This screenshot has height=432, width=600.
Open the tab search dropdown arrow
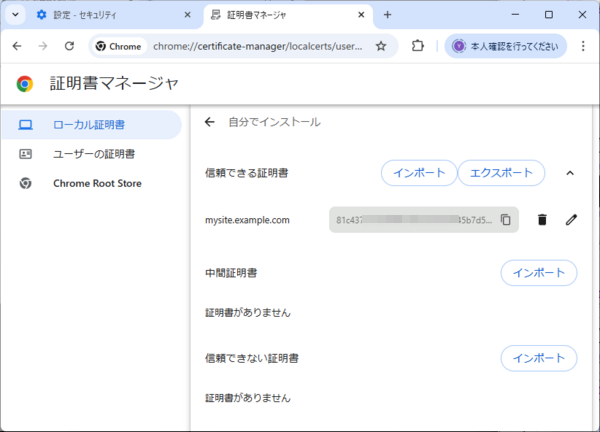(15, 15)
